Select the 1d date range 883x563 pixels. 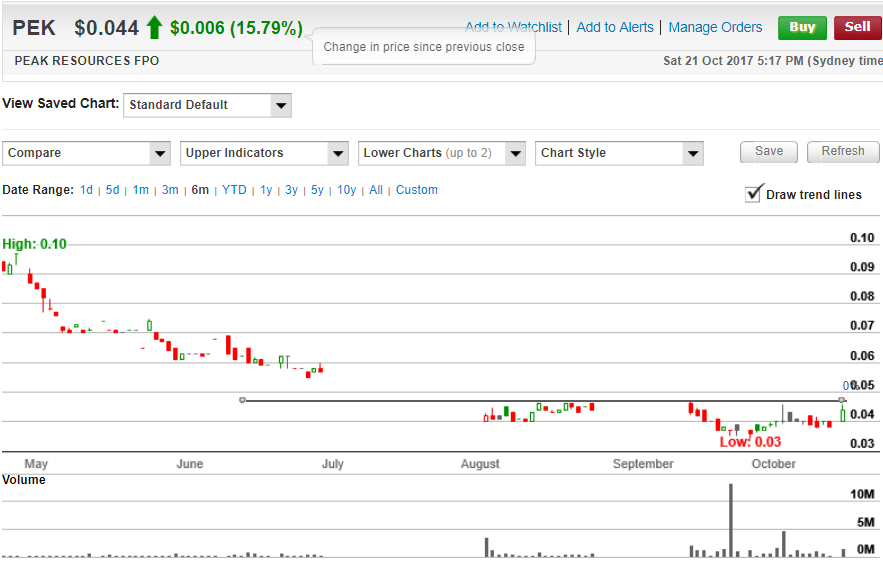point(86,190)
